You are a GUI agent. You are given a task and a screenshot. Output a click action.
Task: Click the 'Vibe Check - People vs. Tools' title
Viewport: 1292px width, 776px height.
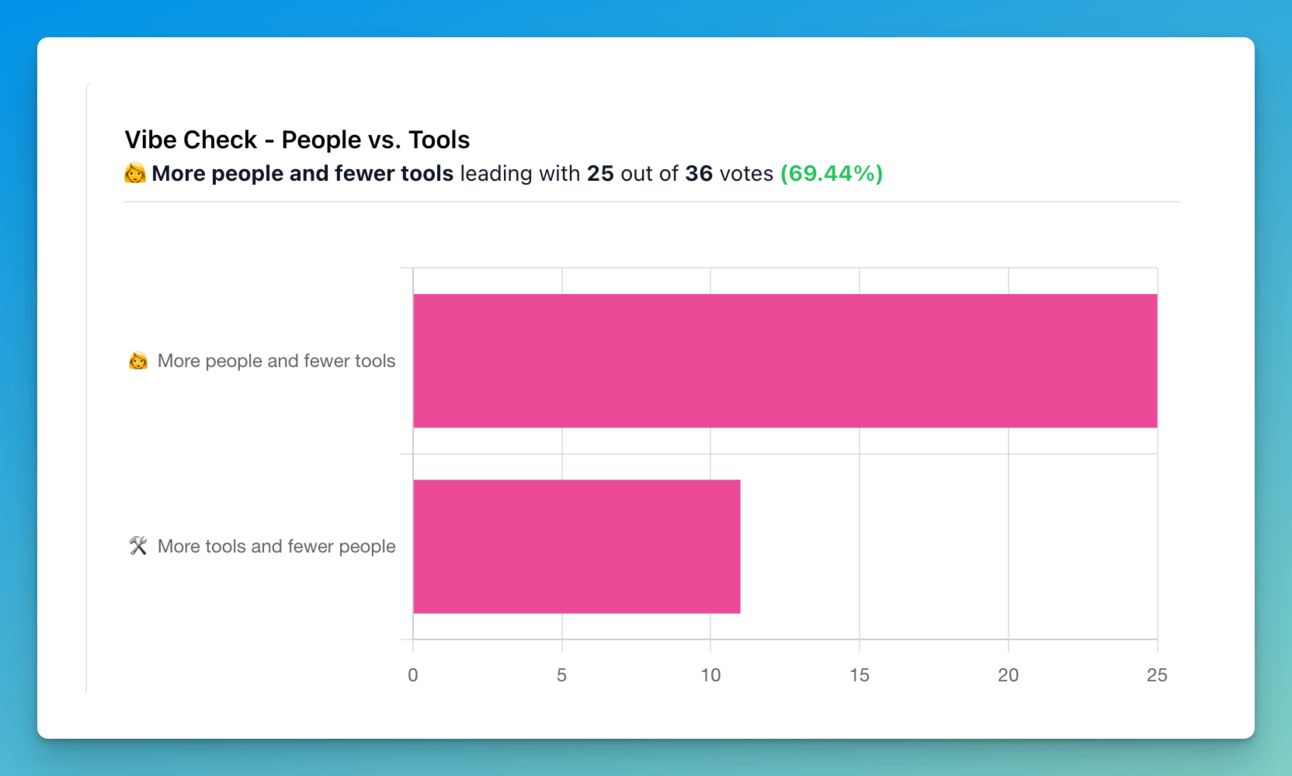click(x=297, y=139)
